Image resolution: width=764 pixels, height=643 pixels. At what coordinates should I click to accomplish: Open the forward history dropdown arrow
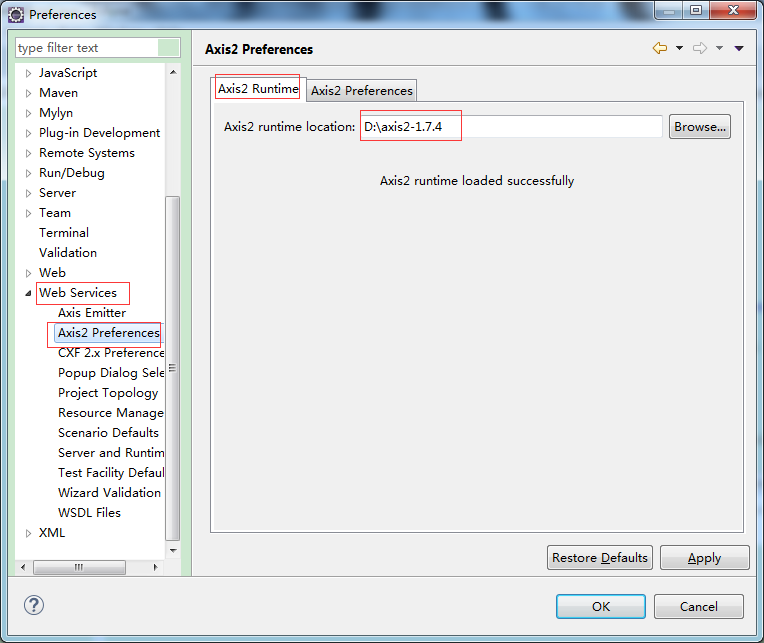pos(719,48)
